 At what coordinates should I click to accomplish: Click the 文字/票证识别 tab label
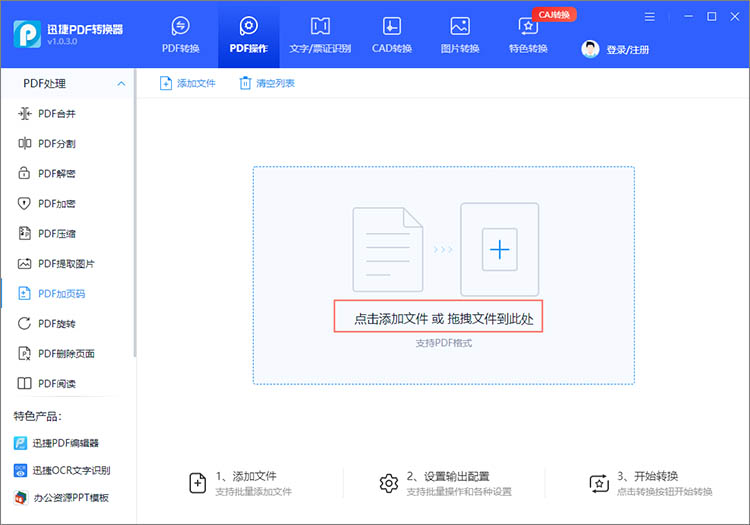click(320, 49)
